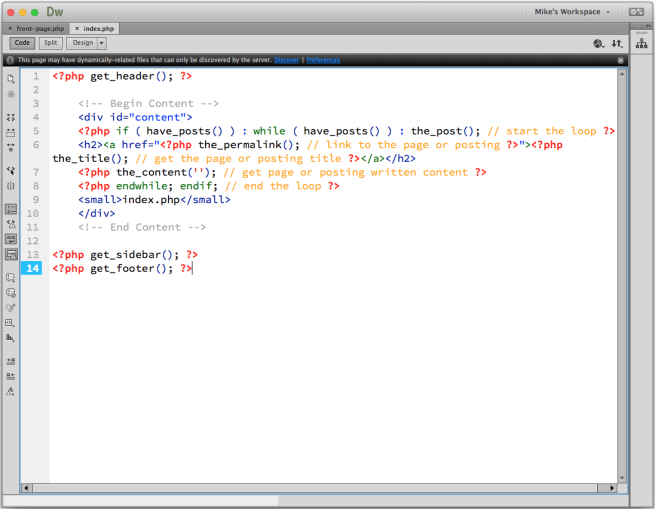Screen dimensions: 655x509
Task: Click the 'endwhile; endif;' line
Action: tap(208, 186)
